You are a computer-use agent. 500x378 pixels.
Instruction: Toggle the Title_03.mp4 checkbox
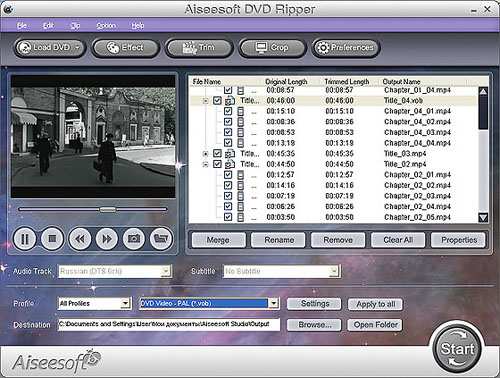click(217, 153)
